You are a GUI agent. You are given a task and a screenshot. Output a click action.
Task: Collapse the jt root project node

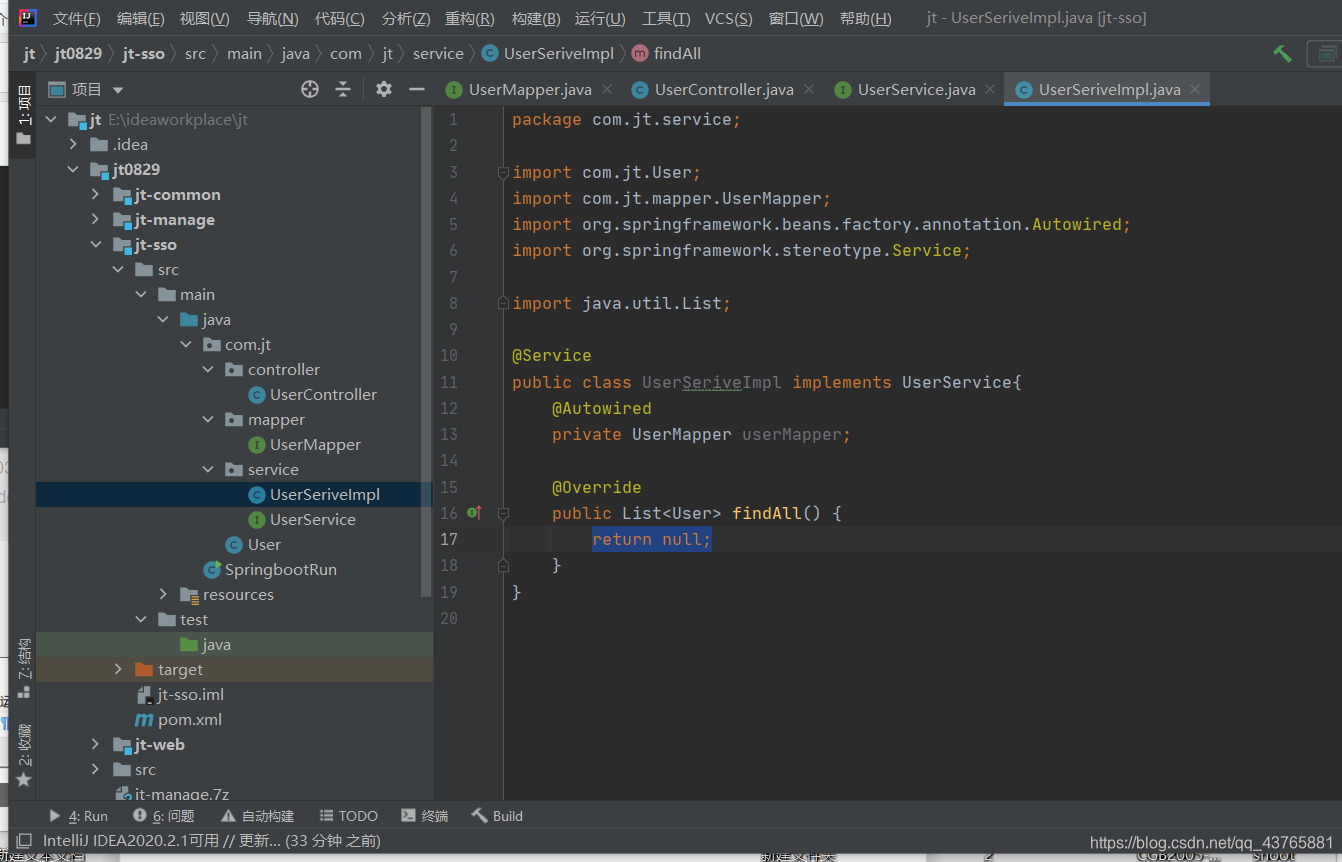coord(51,120)
